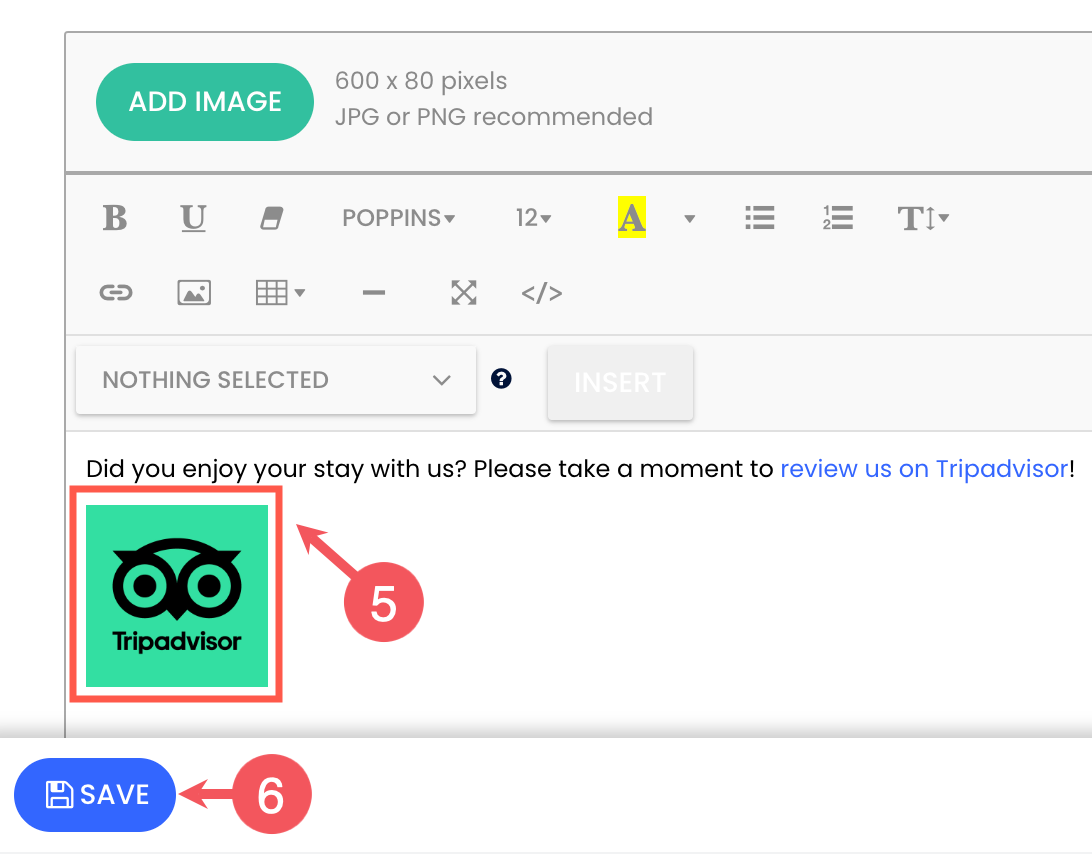The image size is (1092, 854).
Task: Open the review us on Tripadvisor link
Action: [x=924, y=469]
